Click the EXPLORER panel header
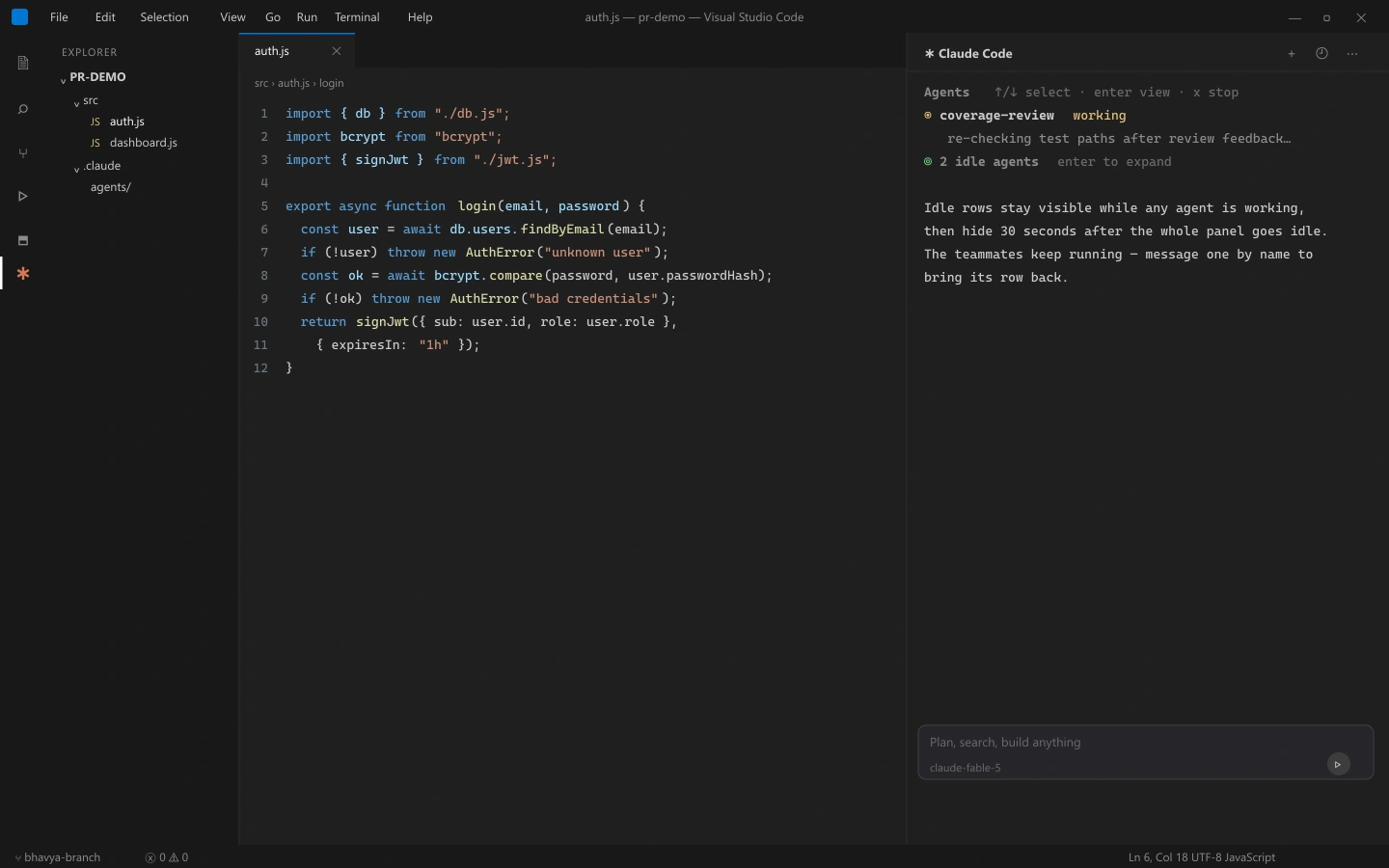This screenshot has height=868, width=1389. [x=90, y=52]
